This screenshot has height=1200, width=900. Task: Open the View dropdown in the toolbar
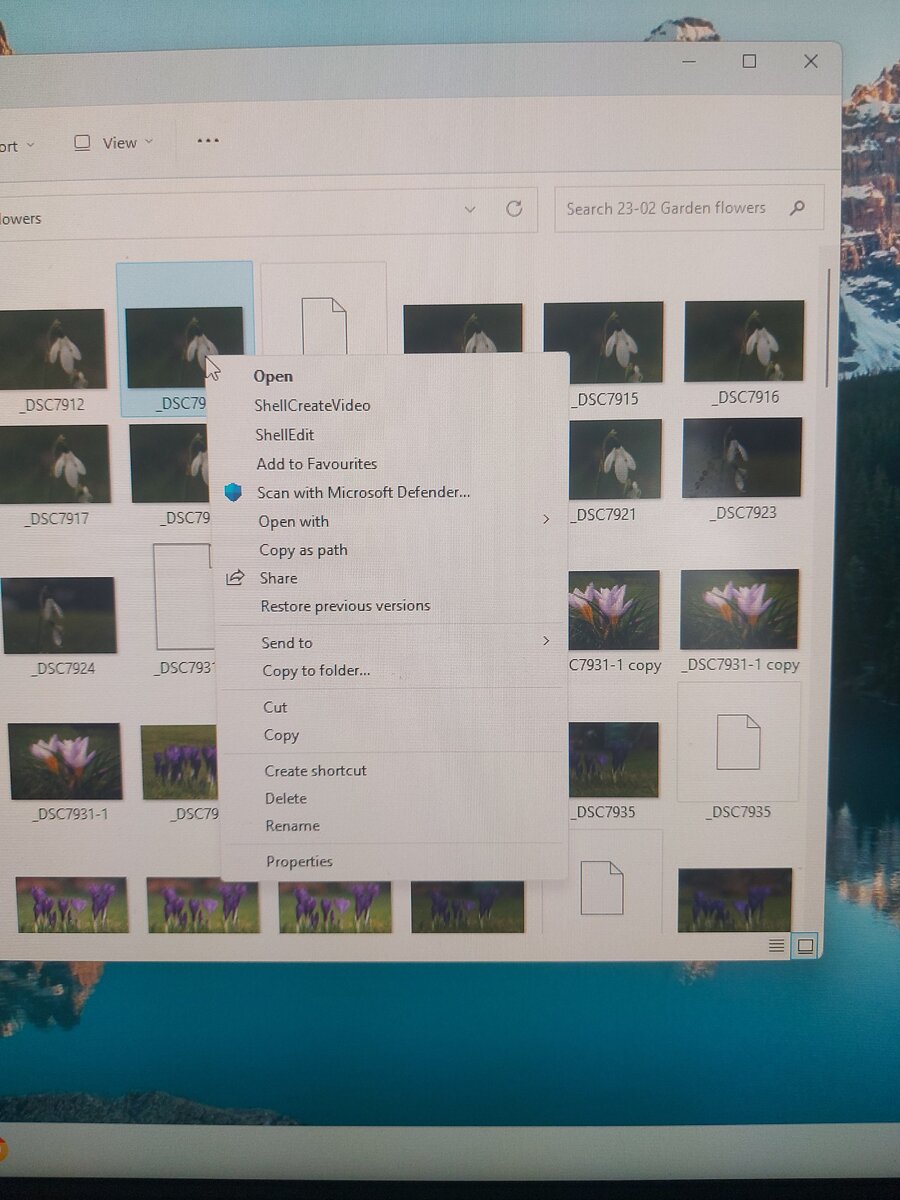click(116, 143)
